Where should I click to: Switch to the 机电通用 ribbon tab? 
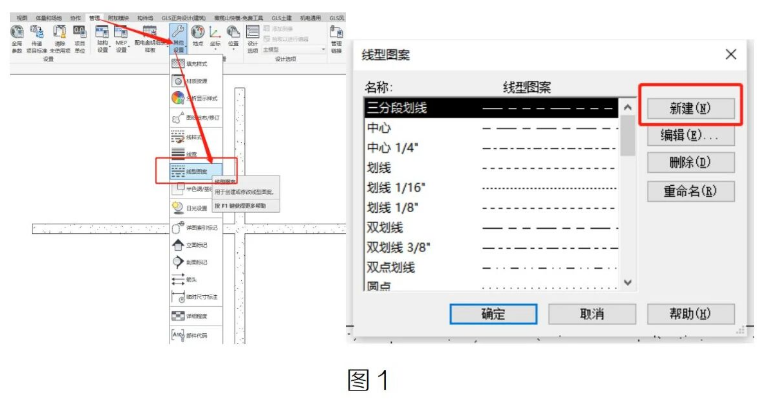click(310, 18)
